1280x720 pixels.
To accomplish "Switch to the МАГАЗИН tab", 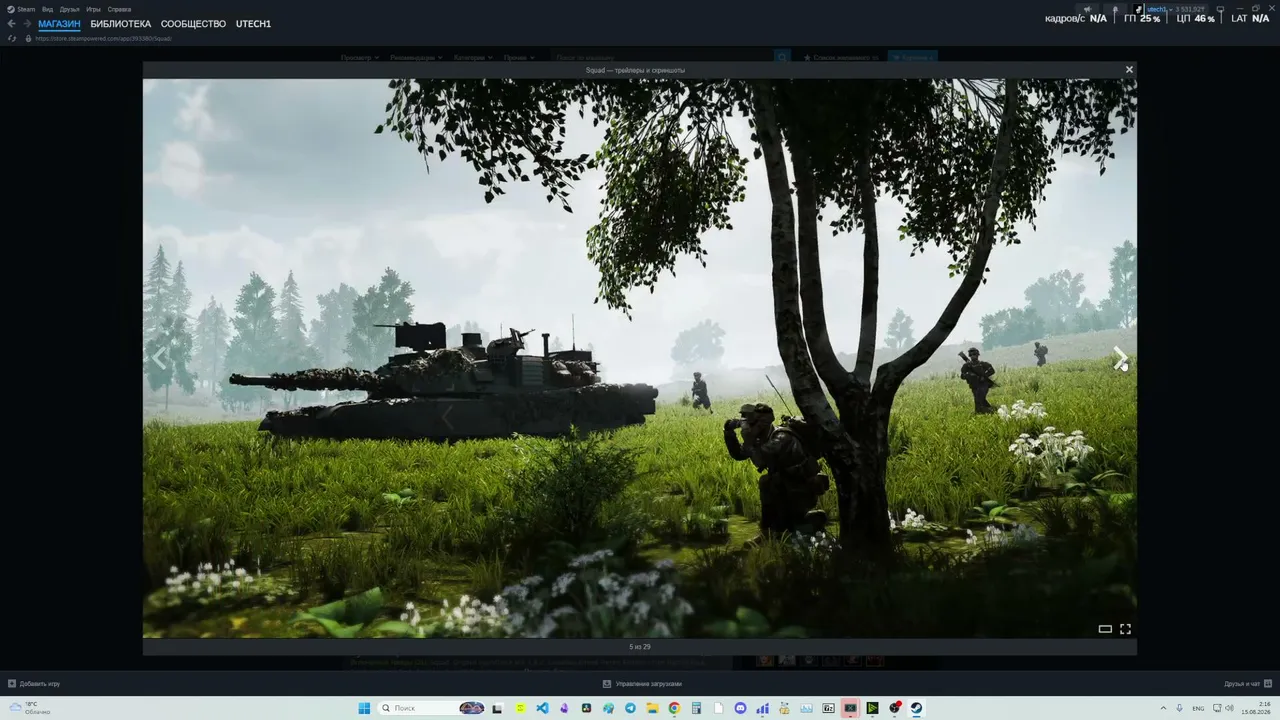I will tap(59, 23).
